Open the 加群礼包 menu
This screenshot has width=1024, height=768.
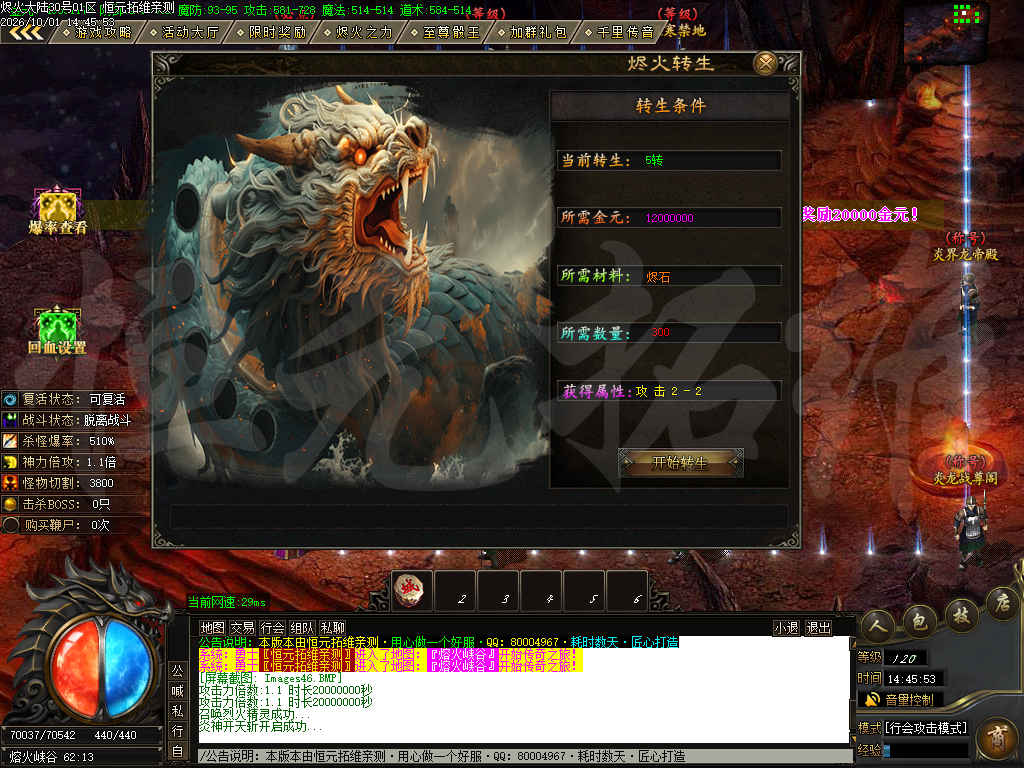[x=532, y=32]
